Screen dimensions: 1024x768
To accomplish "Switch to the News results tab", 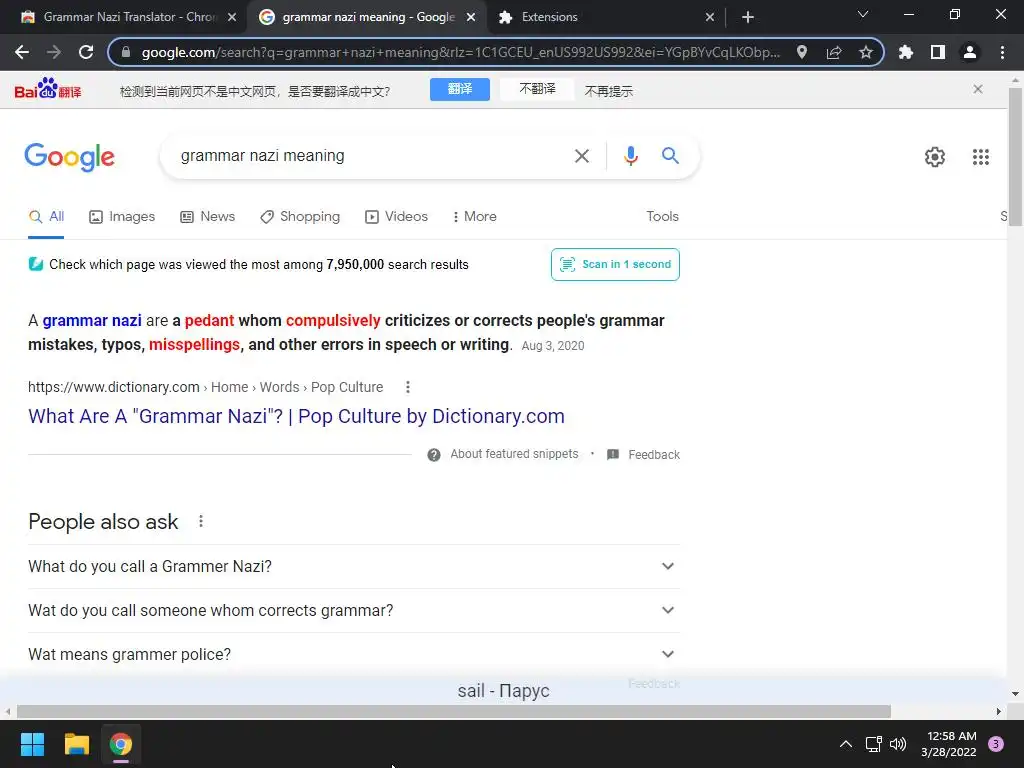I will coord(208,217).
